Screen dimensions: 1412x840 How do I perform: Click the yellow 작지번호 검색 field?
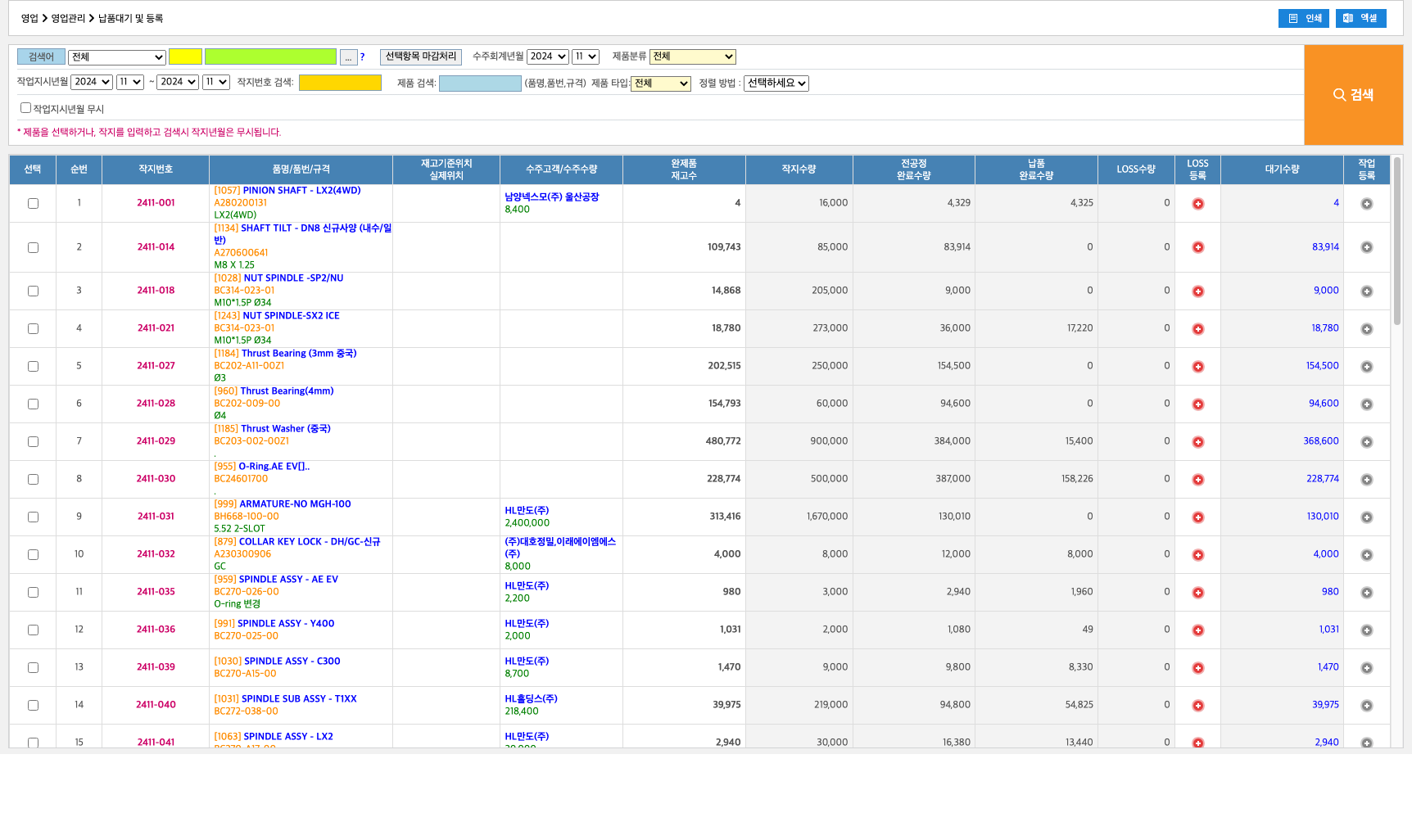pyautogui.click(x=340, y=83)
